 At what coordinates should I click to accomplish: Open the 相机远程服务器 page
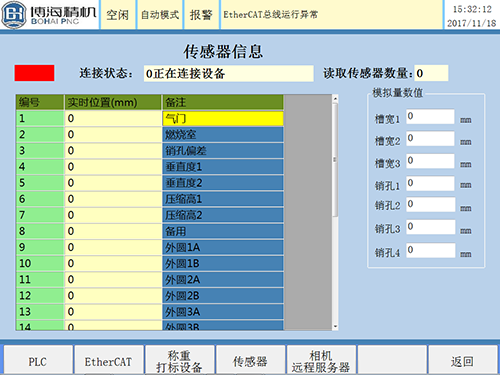click(x=321, y=361)
